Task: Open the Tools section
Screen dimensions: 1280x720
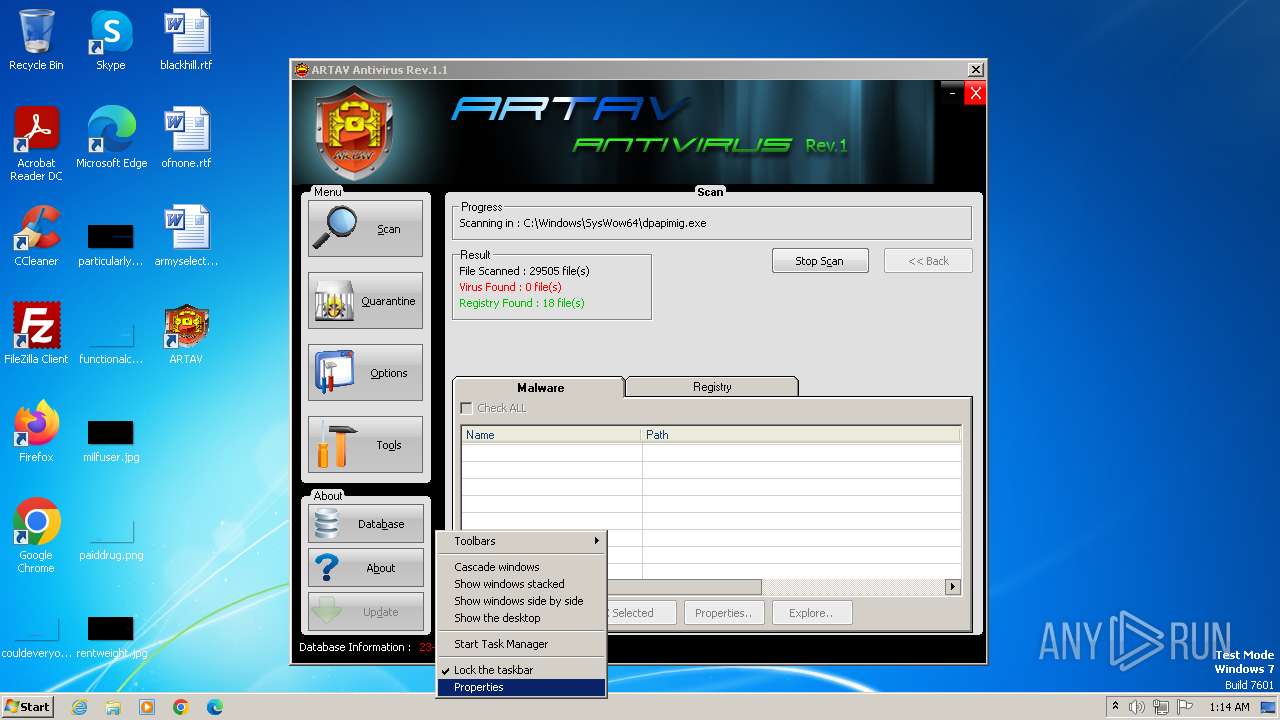Action: (x=365, y=445)
